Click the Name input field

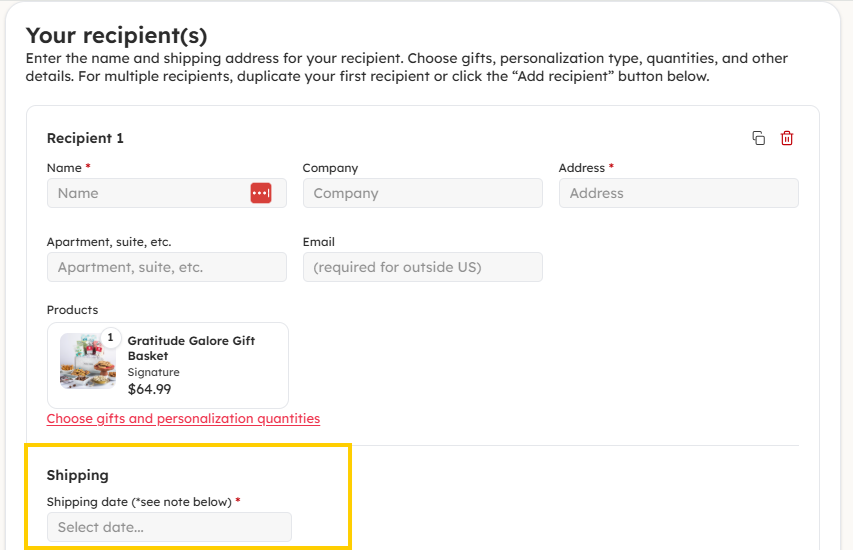click(166, 193)
